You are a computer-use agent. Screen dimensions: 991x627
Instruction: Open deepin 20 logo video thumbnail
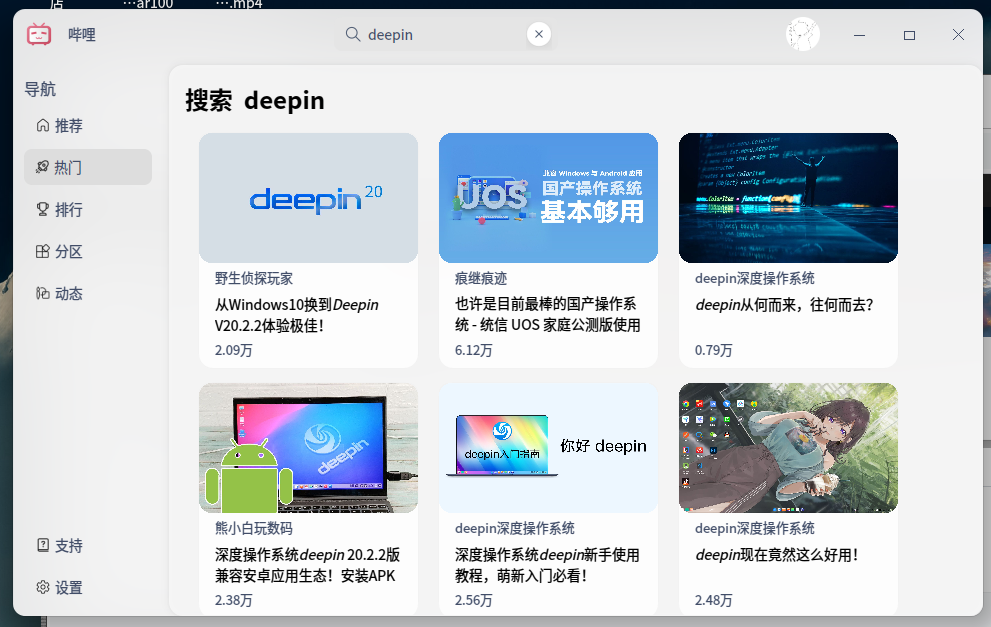pyautogui.click(x=308, y=198)
